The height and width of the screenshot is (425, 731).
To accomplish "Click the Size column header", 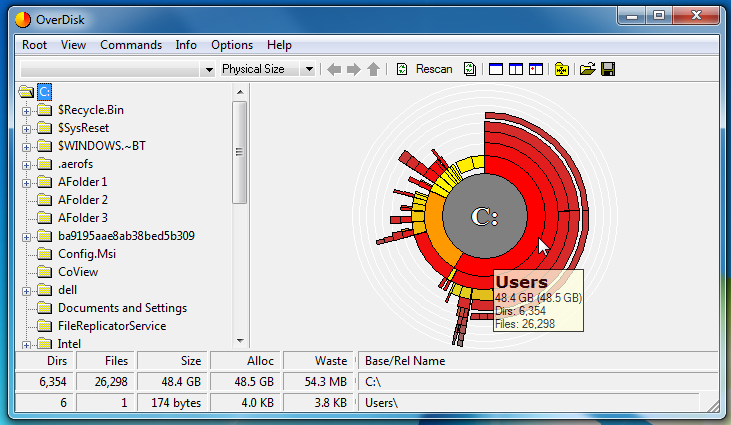I will click(172, 361).
